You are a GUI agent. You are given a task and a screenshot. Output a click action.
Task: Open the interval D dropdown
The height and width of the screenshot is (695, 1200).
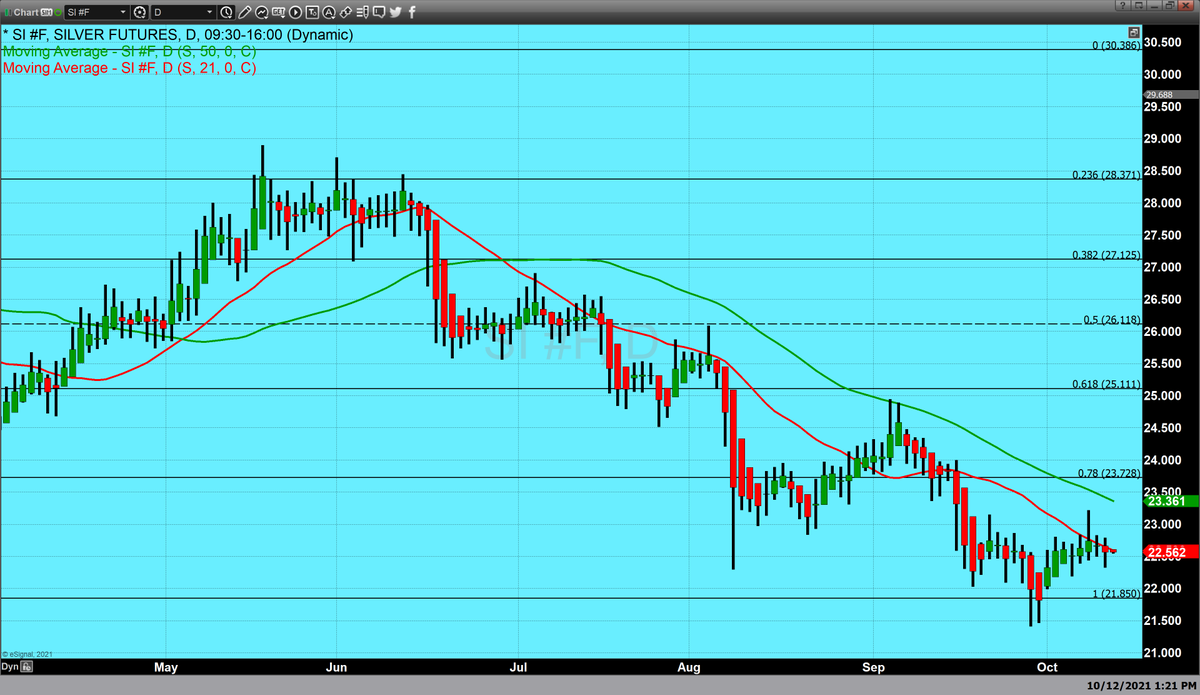(183, 12)
